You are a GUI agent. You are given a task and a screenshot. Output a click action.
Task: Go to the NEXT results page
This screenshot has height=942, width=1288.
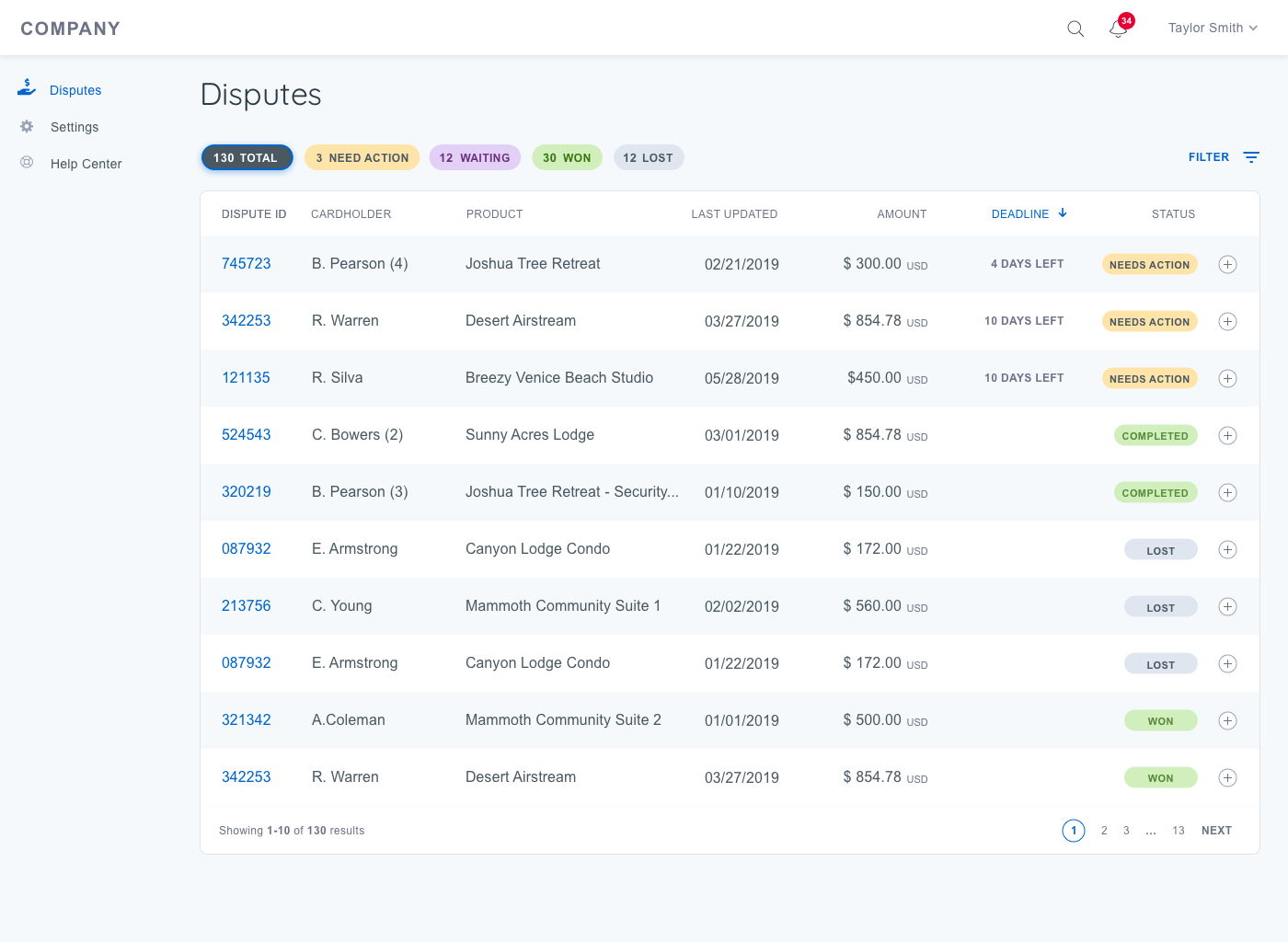coord(1216,831)
